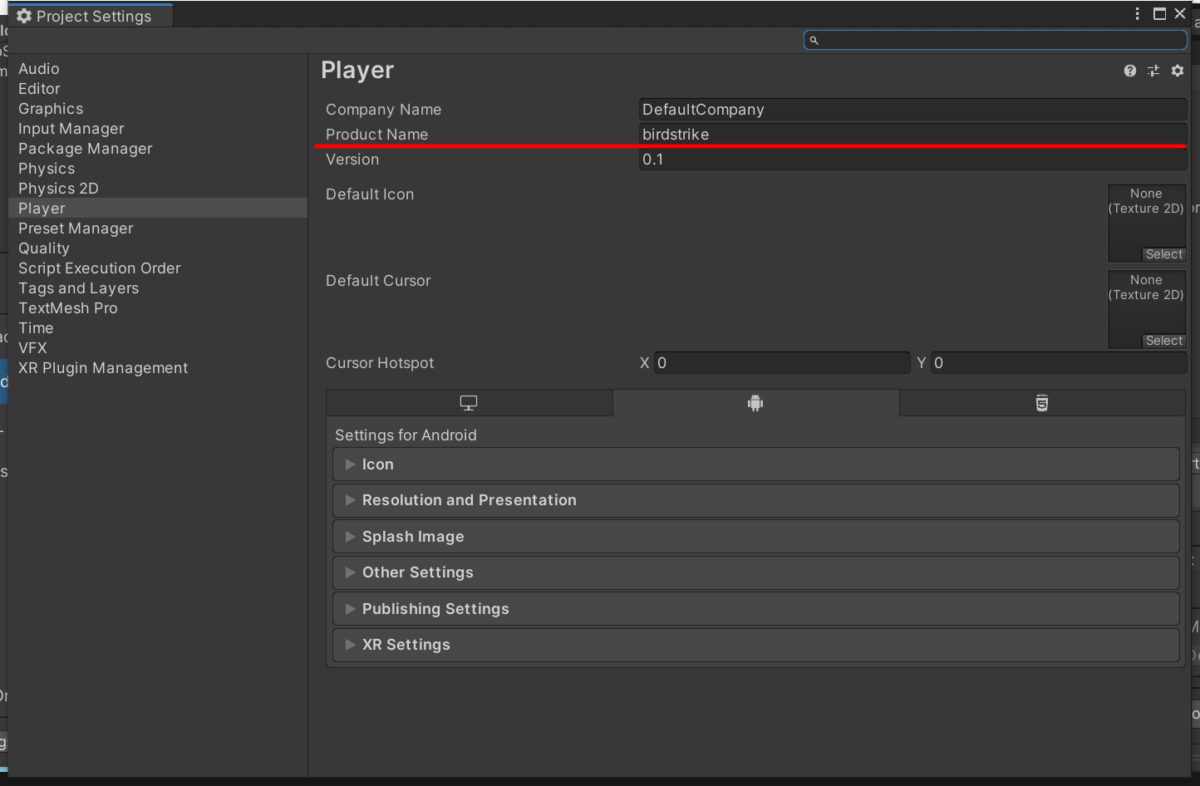The height and width of the screenshot is (786, 1200).
Task: Click the Company Name input field
Action: click(x=912, y=110)
